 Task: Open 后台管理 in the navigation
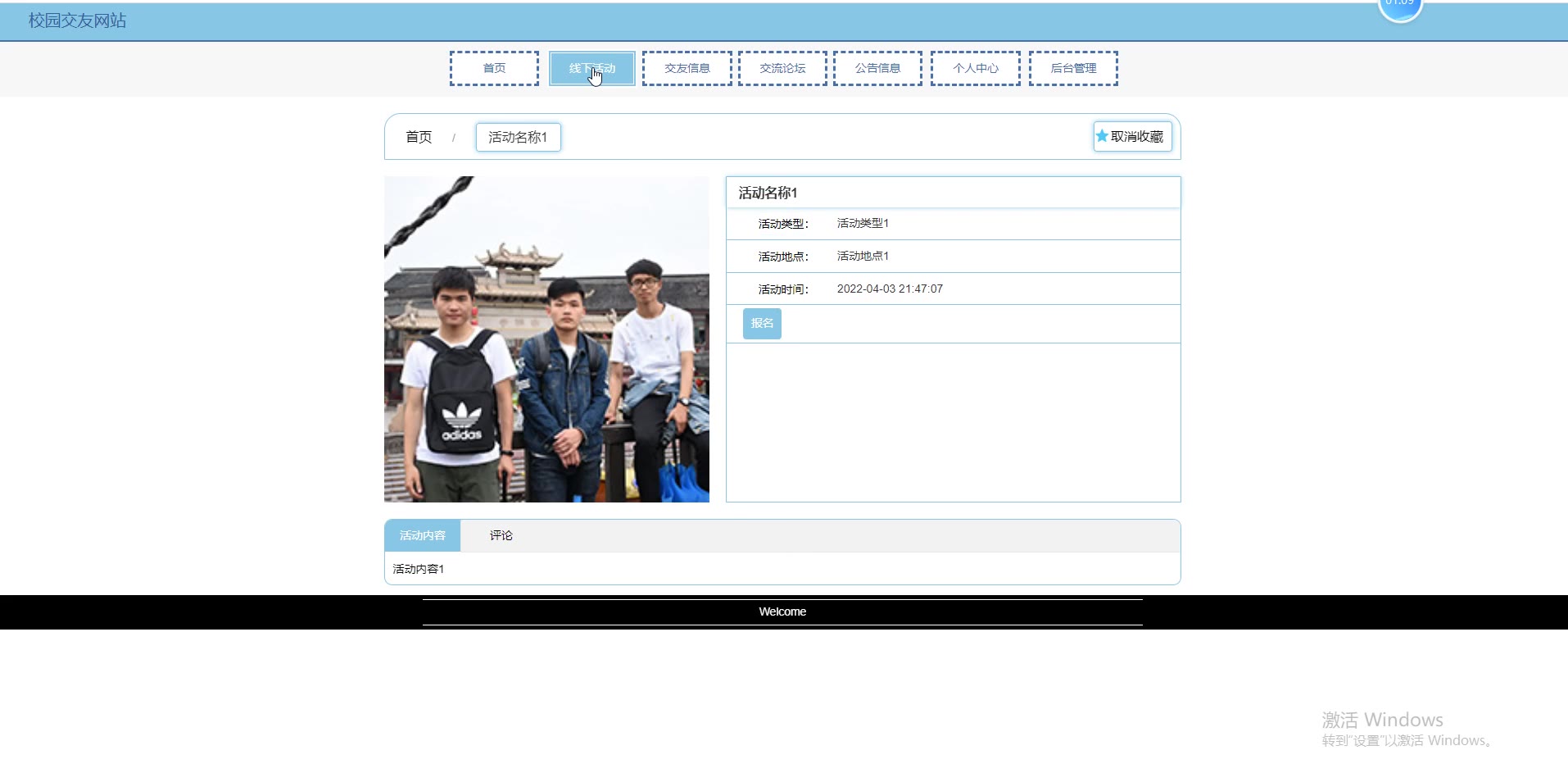click(x=1073, y=68)
